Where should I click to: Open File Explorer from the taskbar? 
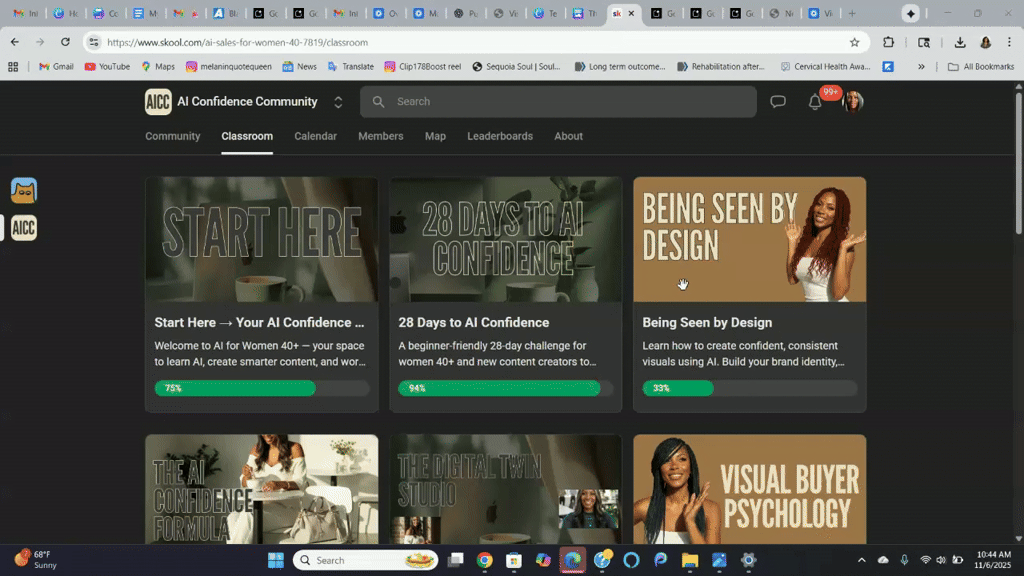tap(690, 560)
